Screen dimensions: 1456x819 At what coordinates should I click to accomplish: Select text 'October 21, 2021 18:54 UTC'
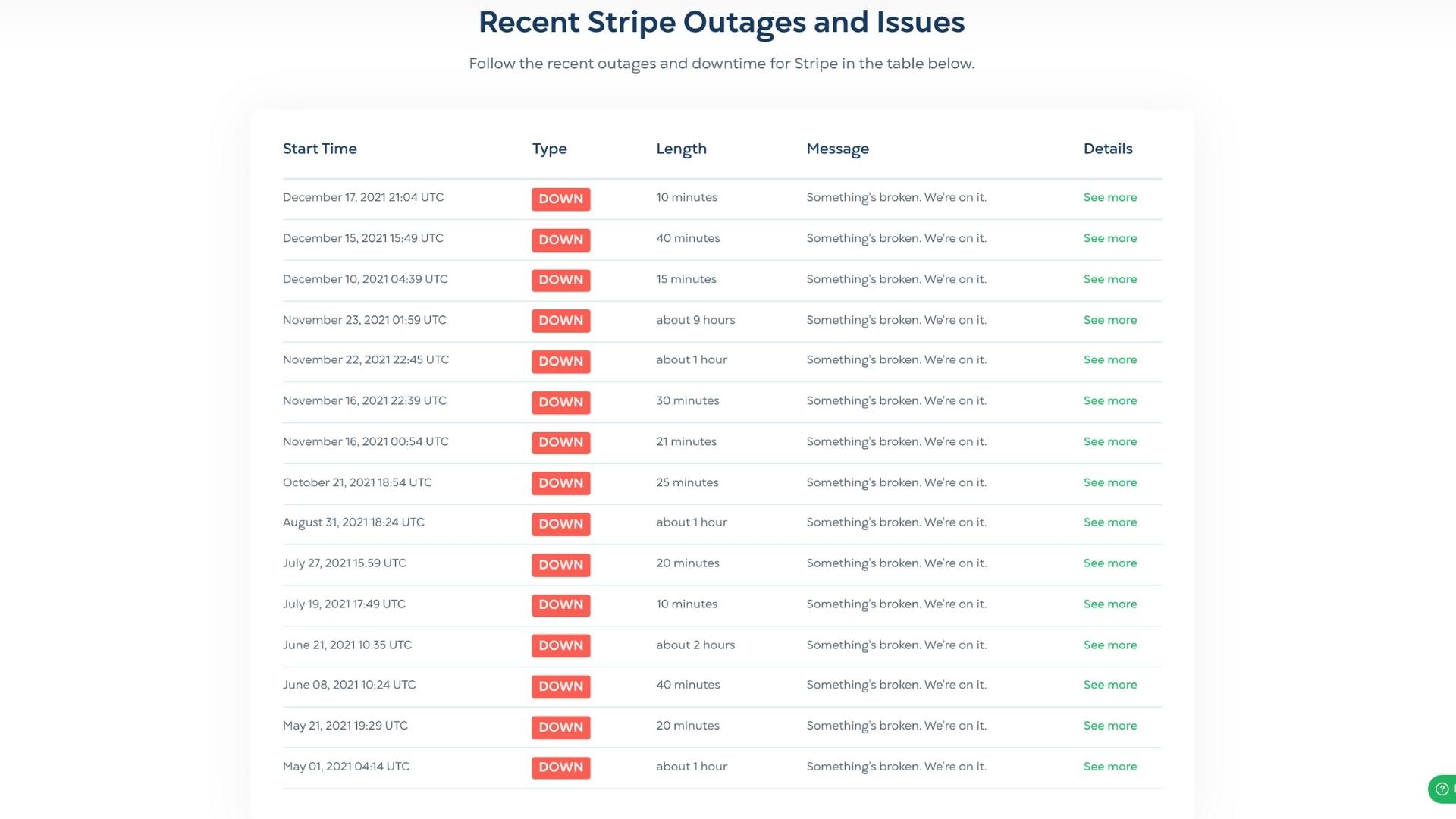(x=358, y=482)
